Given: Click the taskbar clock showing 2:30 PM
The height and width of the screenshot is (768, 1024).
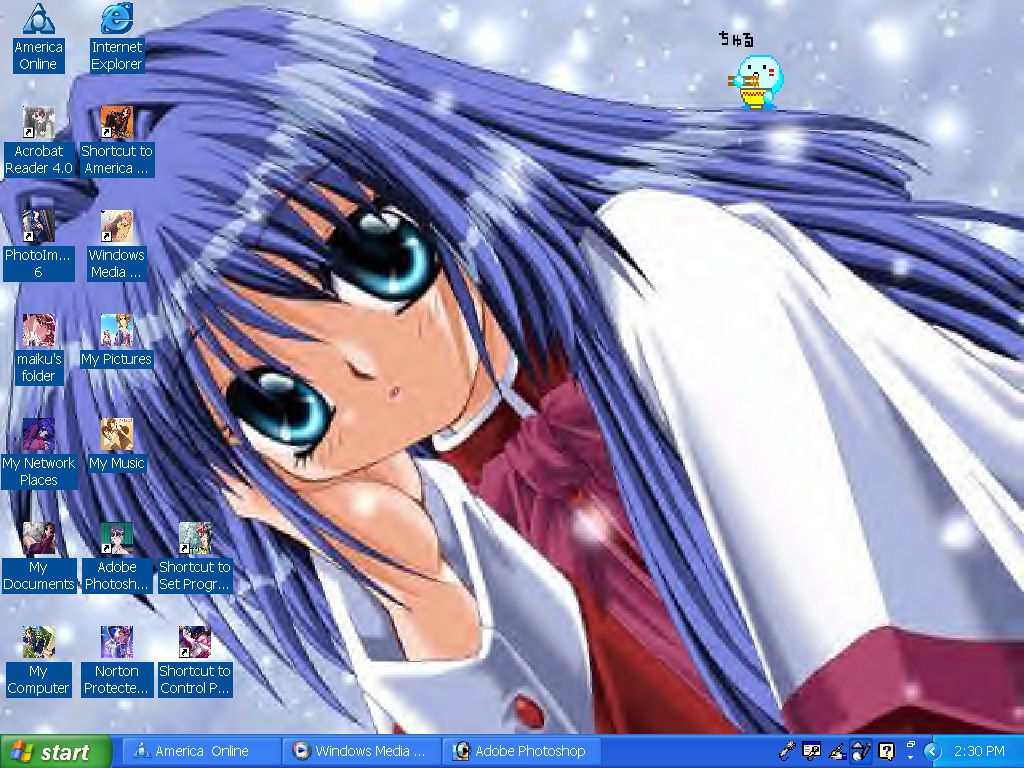Looking at the screenshot, I should tap(979, 751).
